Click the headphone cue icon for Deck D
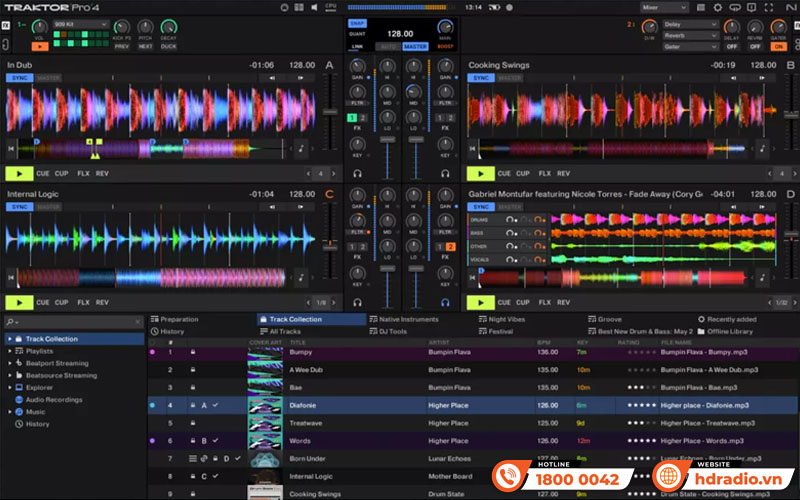 click(x=445, y=303)
